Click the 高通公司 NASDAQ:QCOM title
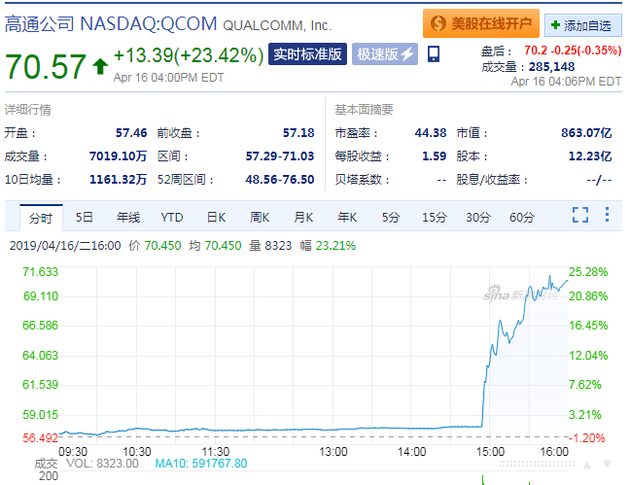The image size is (630, 485). pos(111,24)
